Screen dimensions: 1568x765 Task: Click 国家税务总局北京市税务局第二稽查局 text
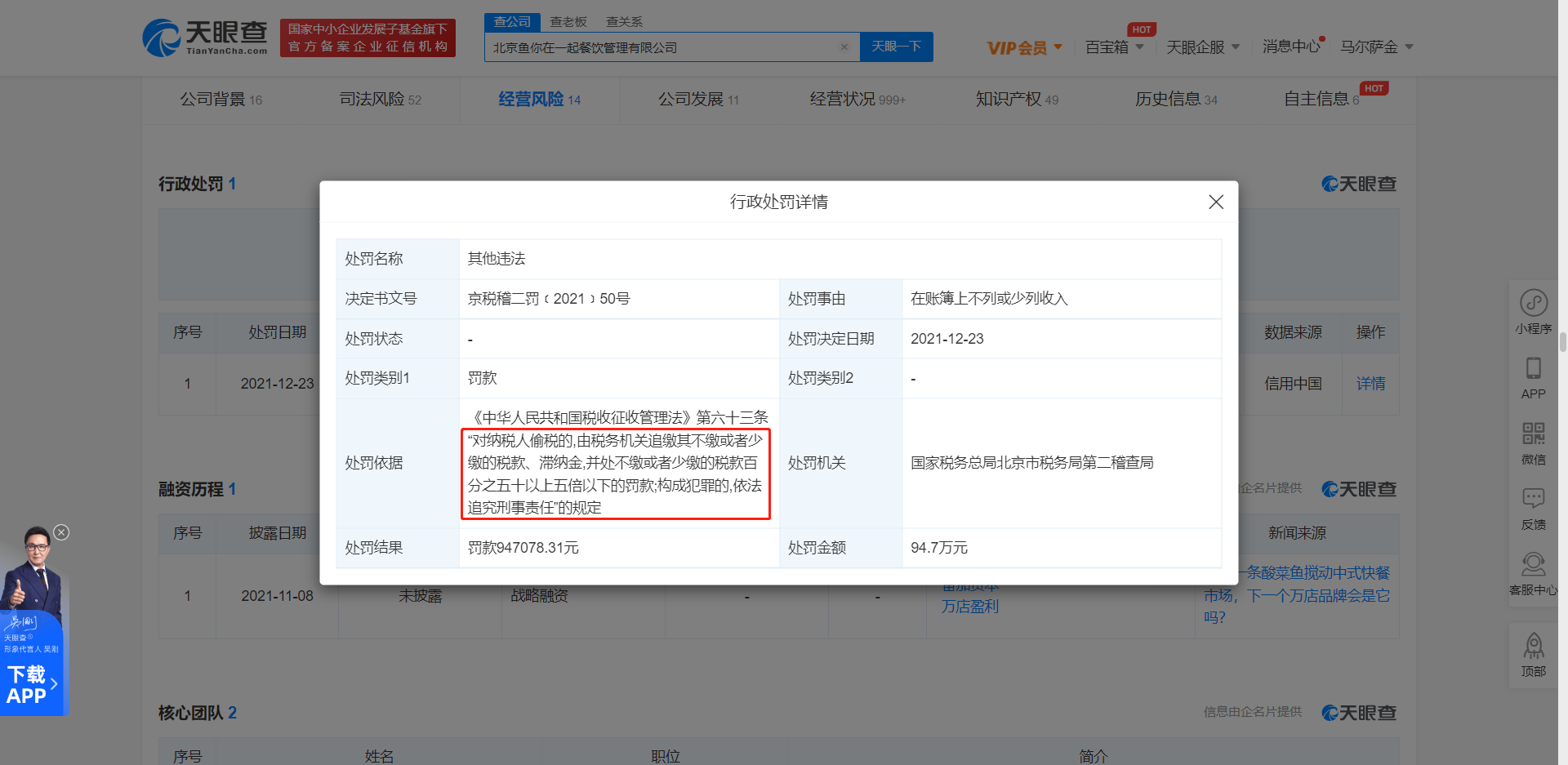point(1032,463)
